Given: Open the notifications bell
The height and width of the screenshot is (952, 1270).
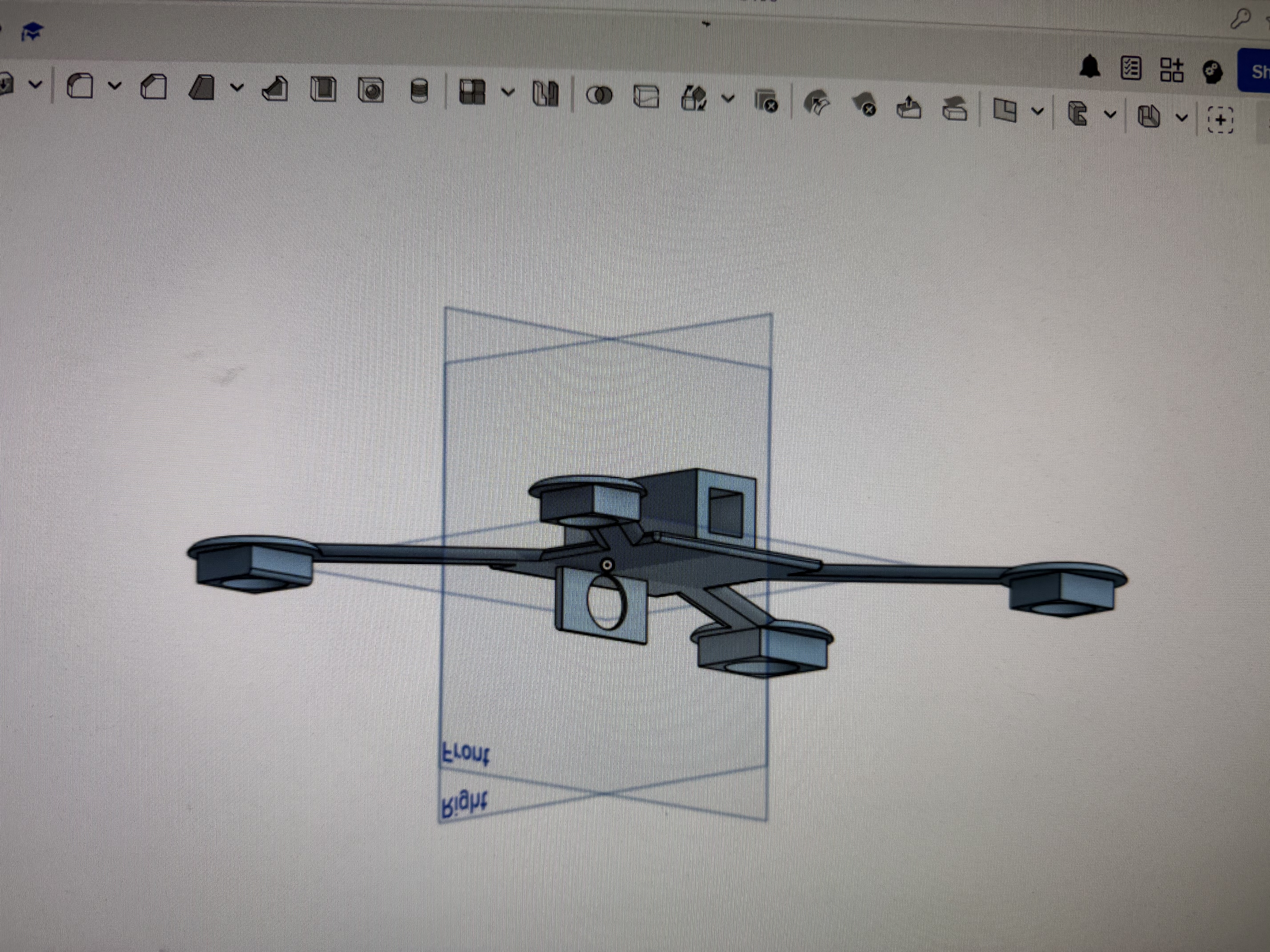Looking at the screenshot, I should tap(1090, 67).
